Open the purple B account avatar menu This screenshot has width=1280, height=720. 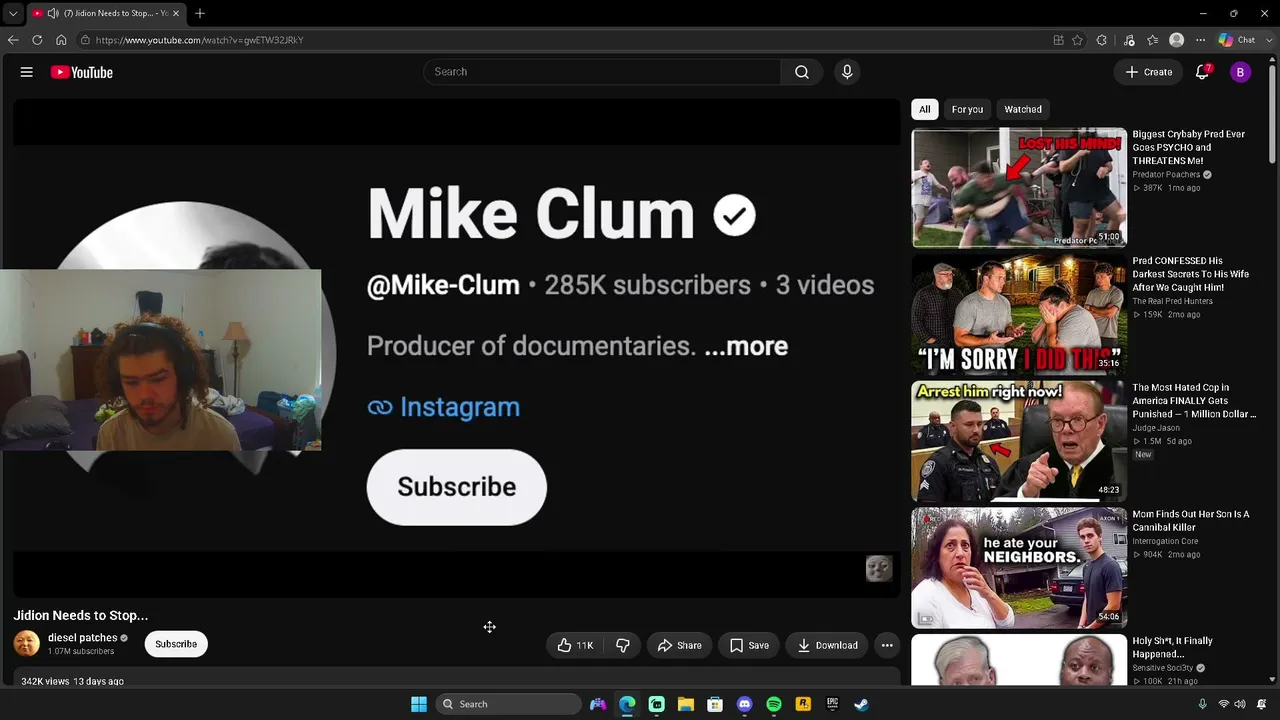[x=1240, y=72]
